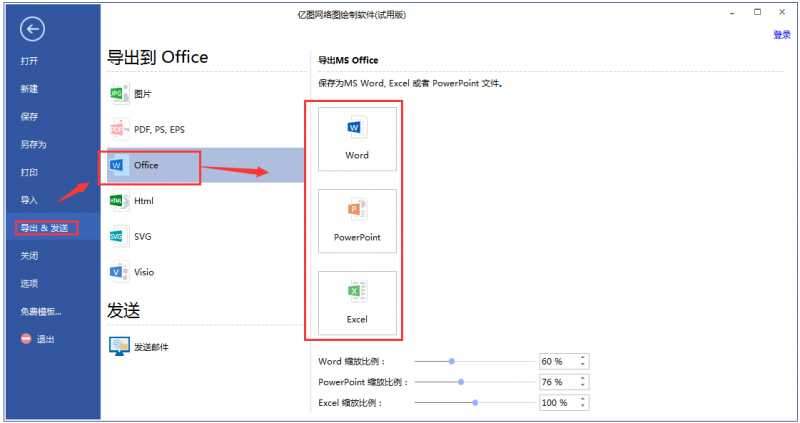Select the 图片 image export icon
Screen dimensions: 800x423
tap(119, 93)
